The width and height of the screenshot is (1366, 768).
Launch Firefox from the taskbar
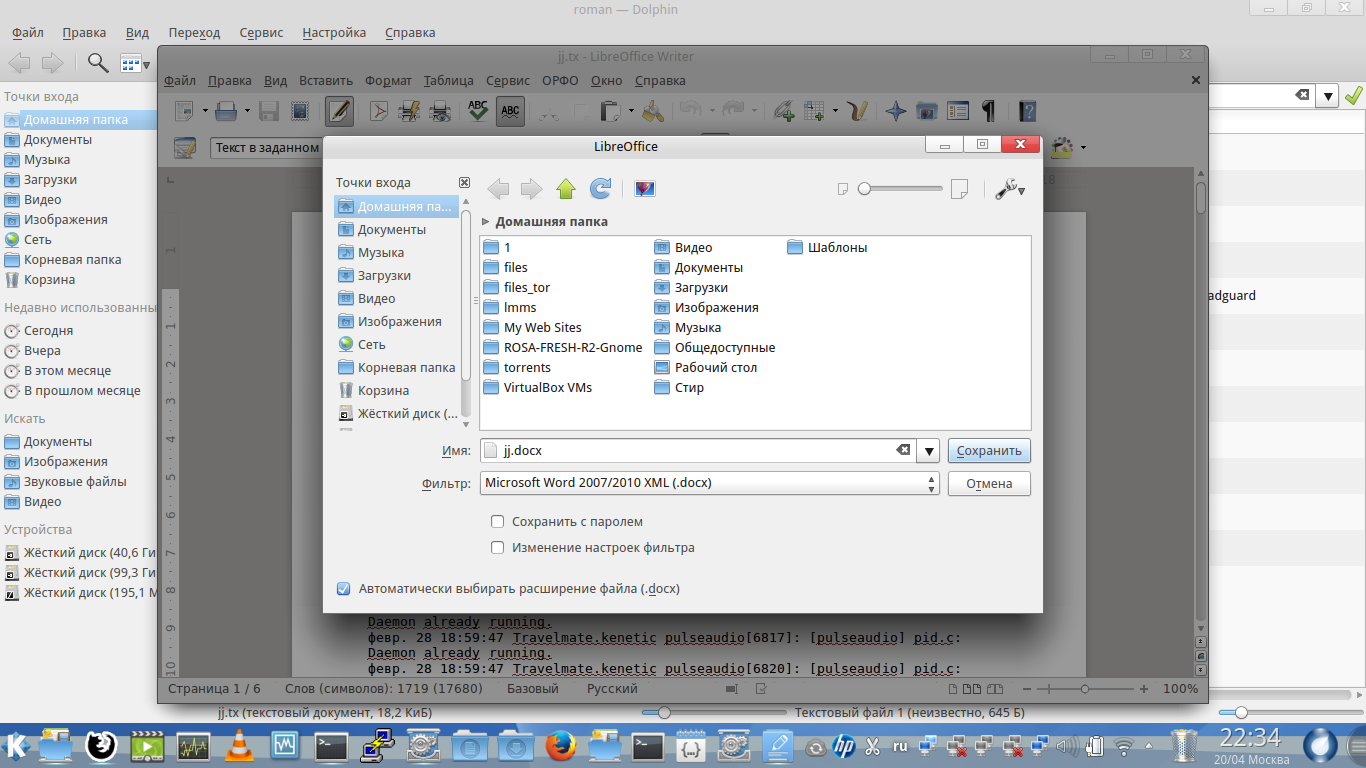coord(562,746)
